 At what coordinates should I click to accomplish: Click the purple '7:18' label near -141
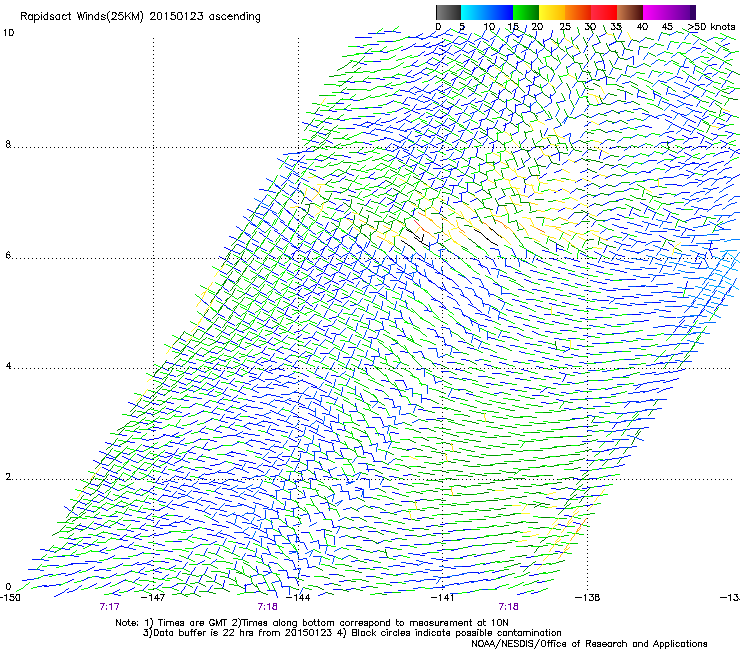(x=508, y=607)
